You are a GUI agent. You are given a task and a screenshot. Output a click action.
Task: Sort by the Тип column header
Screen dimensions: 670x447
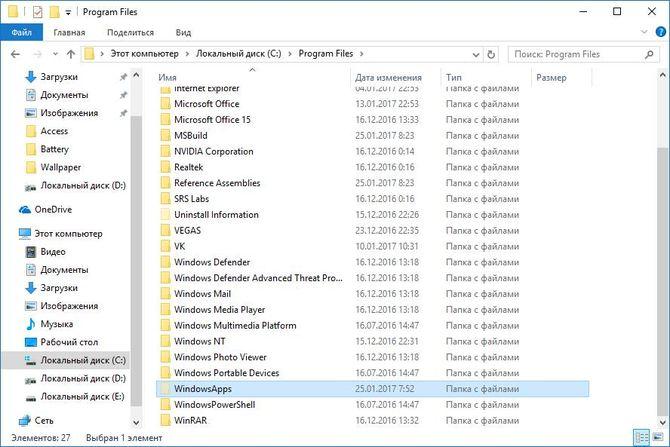click(x=453, y=78)
